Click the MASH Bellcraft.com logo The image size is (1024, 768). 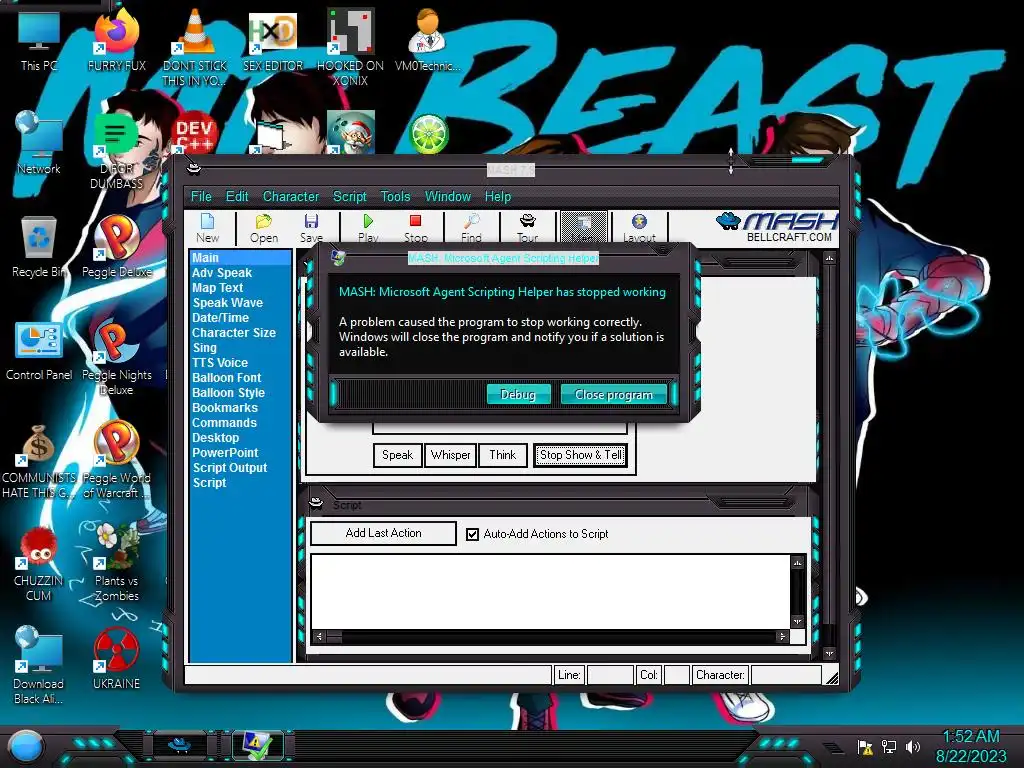[776, 227]
